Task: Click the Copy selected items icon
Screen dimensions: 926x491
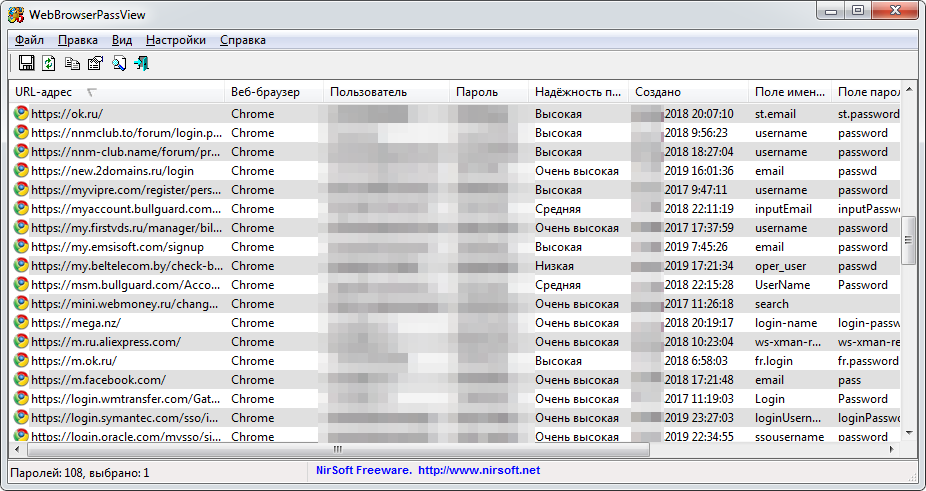Action: point(72,63)
